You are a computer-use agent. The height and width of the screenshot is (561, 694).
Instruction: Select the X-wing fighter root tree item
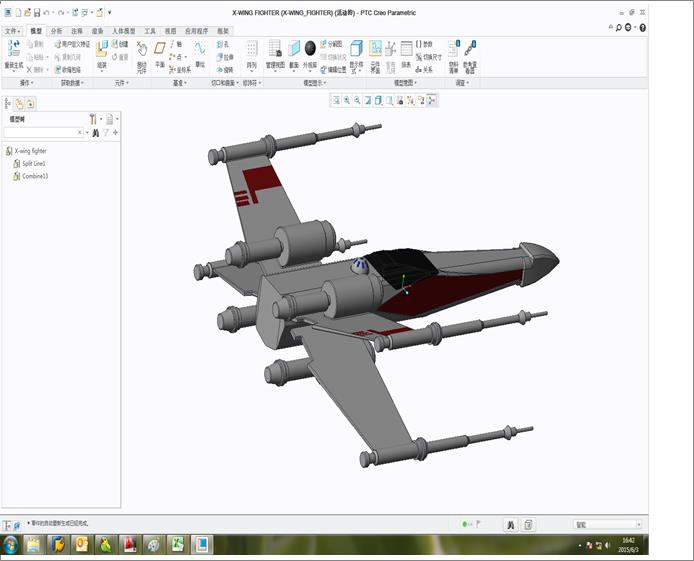tap(26, 151)
